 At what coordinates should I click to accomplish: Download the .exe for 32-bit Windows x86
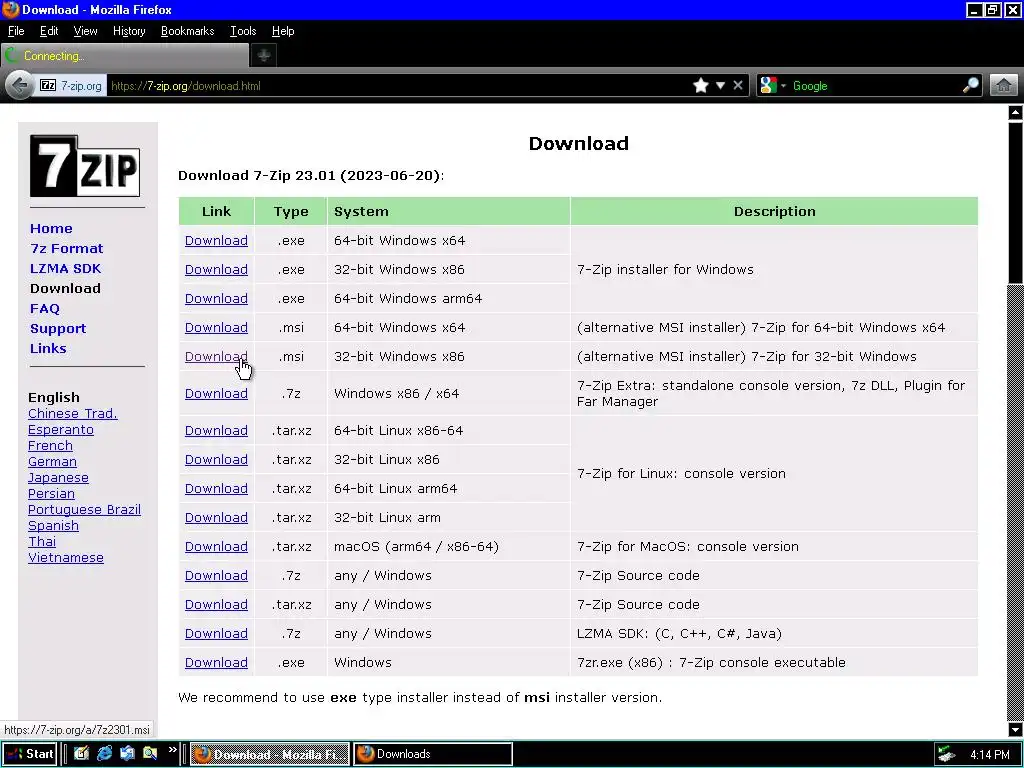click(216, 269)
